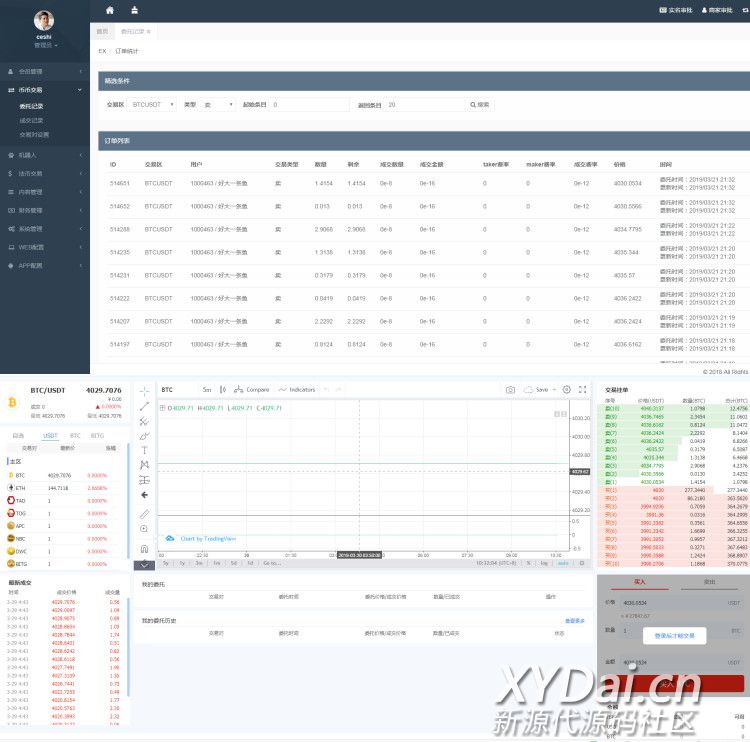The height and width of the screenshot is (742, 750).
Task: Open the order type dropdown in the filter bar
Action: point(217,104)
